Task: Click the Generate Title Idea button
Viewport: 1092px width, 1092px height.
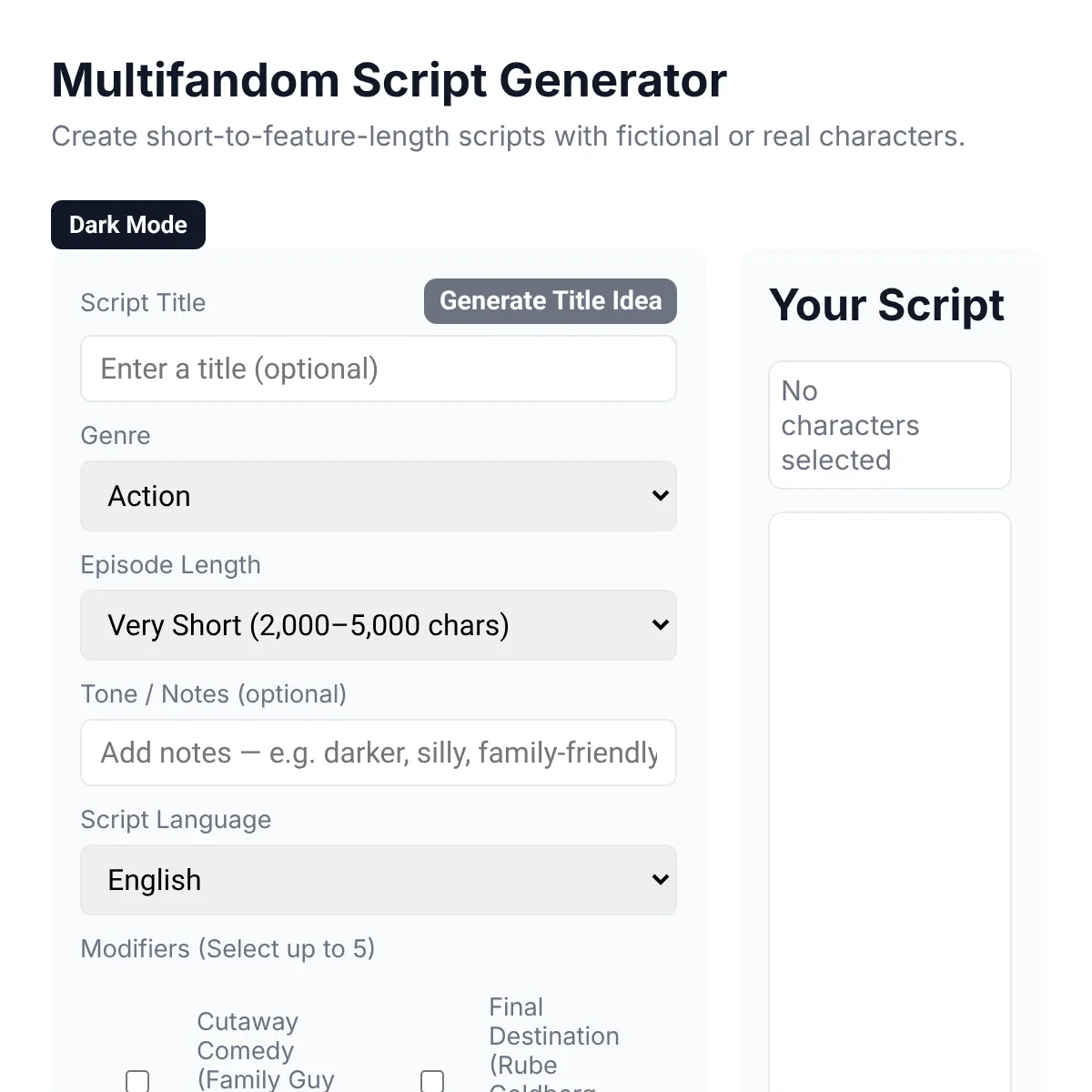Action: pos(551,301)
